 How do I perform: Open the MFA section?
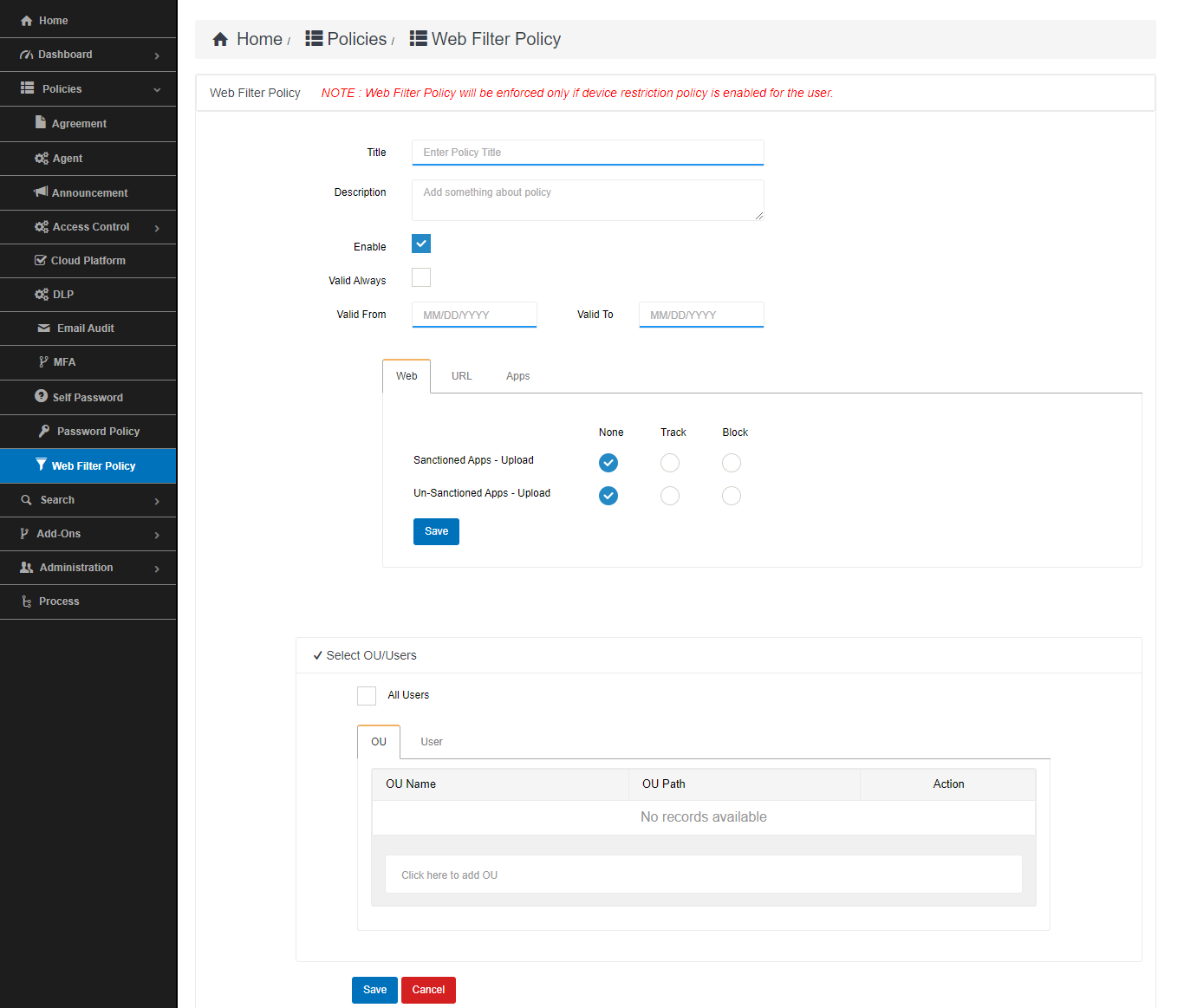point(64,362)
